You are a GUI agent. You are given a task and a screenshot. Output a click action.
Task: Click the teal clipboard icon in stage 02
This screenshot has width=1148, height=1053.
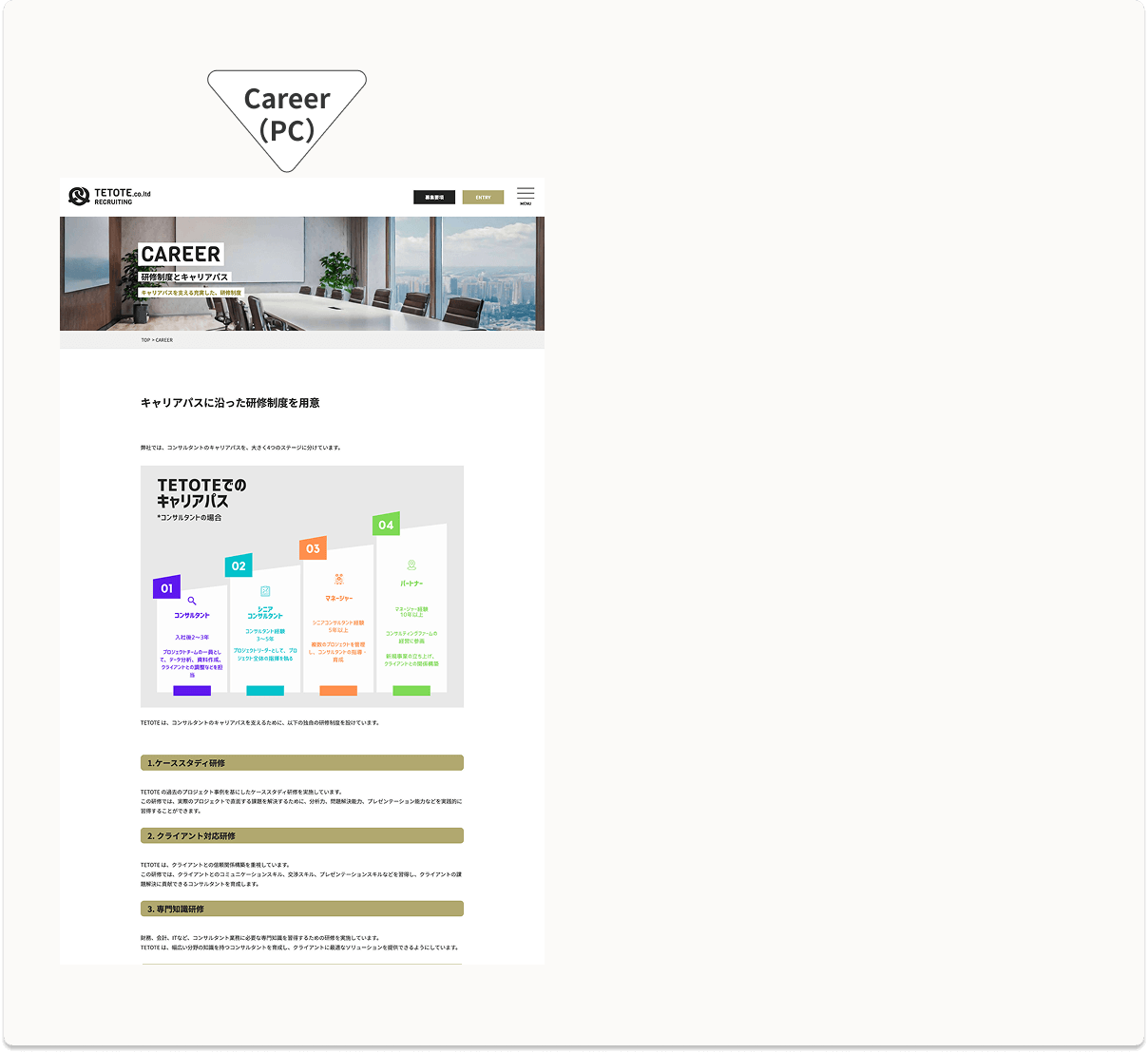click(x=265, y=591)
